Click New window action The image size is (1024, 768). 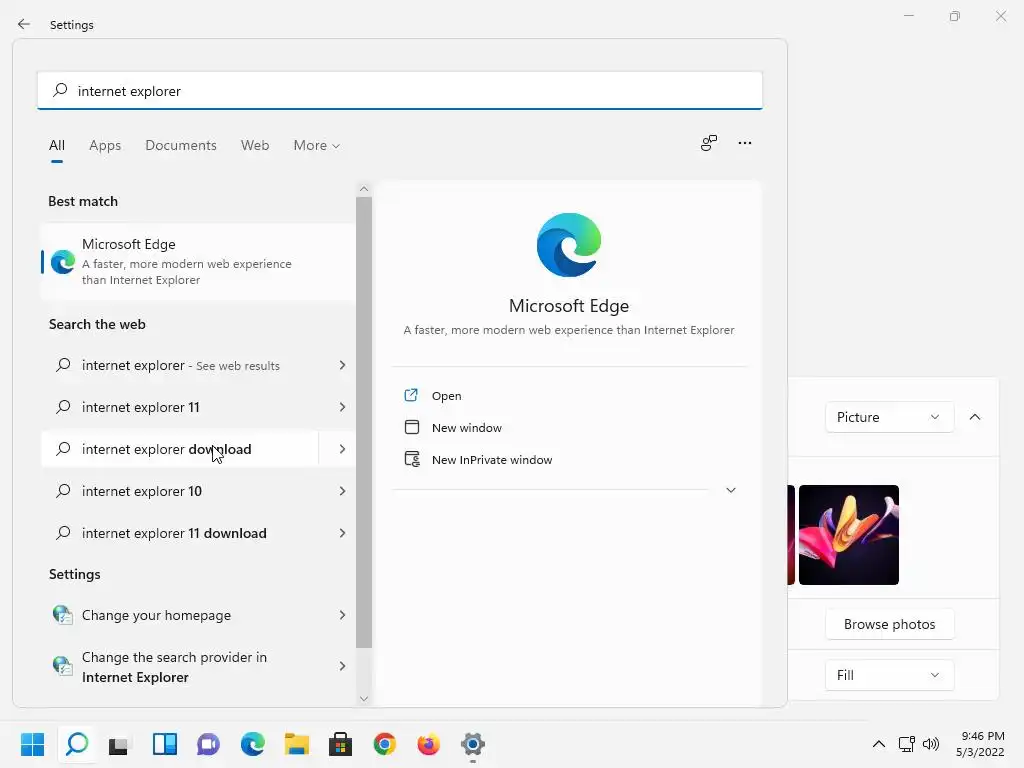tap(467, 428)
